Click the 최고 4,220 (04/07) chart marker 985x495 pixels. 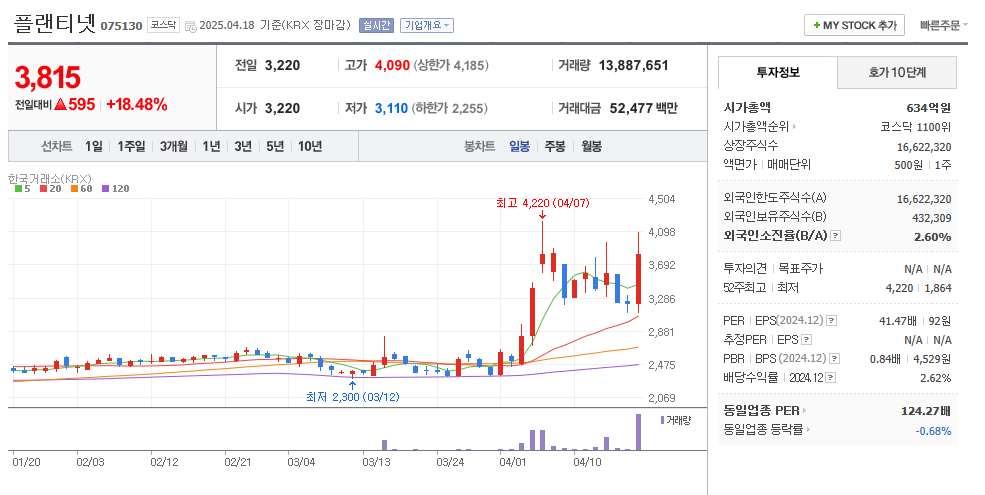pyautogui.click(x=543, y=203)
